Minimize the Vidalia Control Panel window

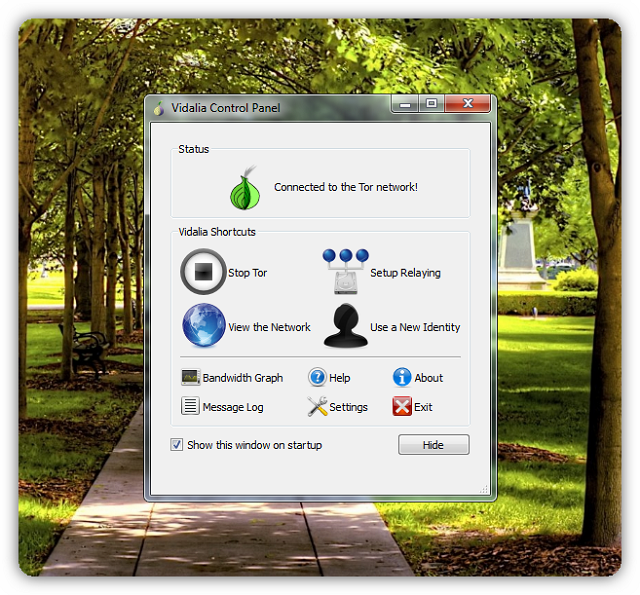tap(407, 104)
